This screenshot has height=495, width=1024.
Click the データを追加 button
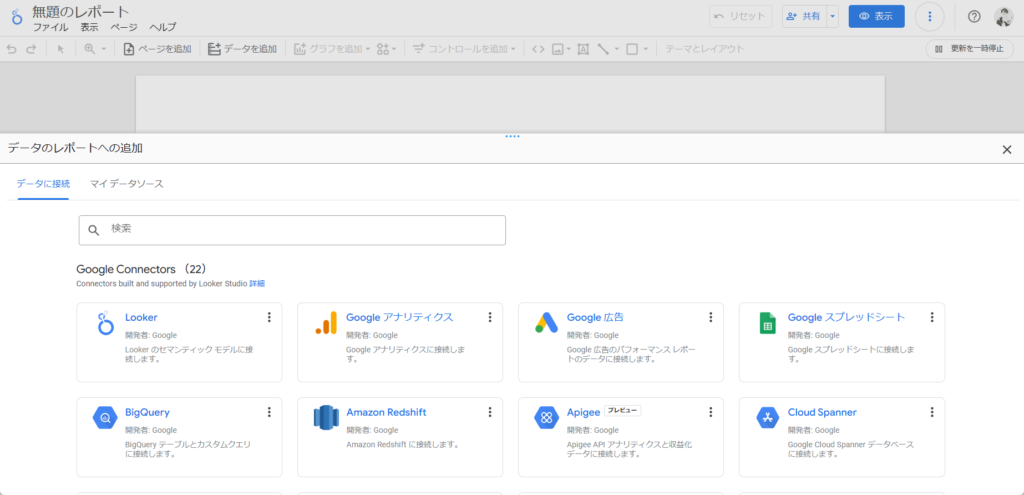click(x=242, y=49)
